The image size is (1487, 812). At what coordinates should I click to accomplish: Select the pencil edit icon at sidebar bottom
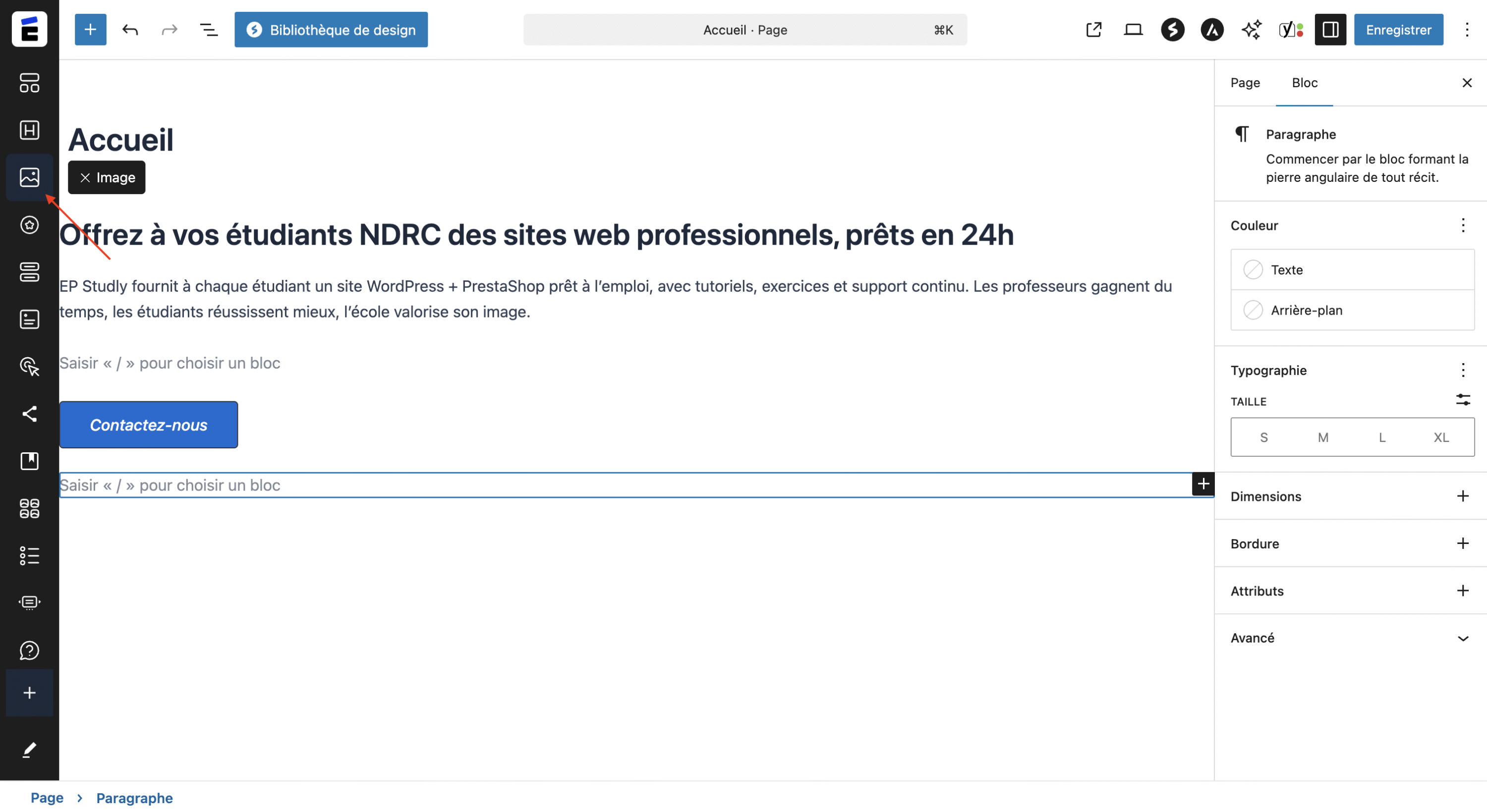(29, 749)
